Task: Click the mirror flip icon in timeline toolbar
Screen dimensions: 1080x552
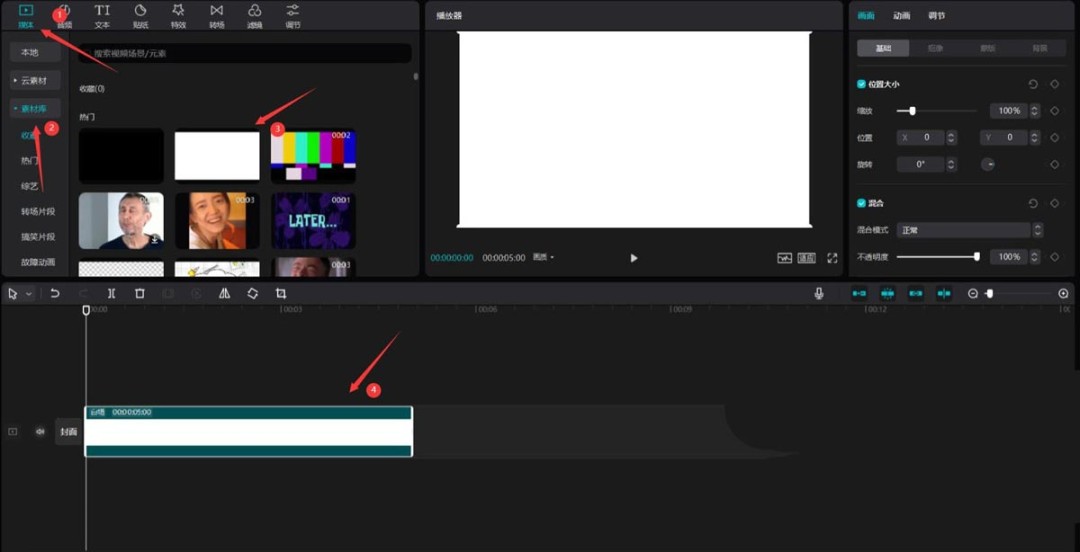Action: (x=224, y=294)
